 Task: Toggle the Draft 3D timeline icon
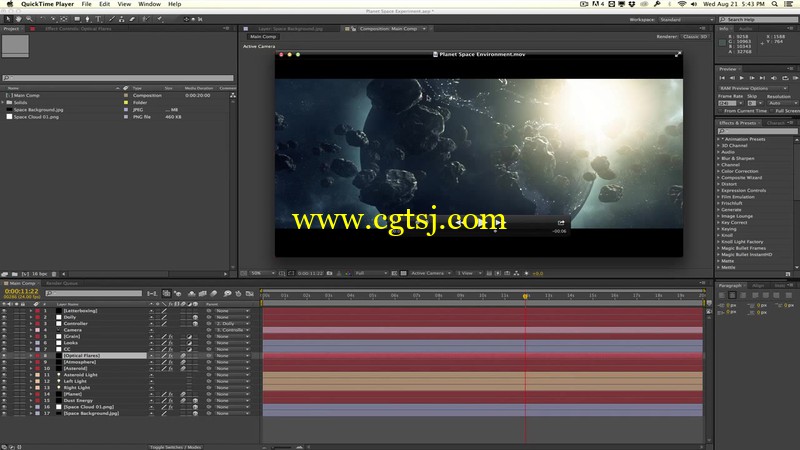click(178, 293)
